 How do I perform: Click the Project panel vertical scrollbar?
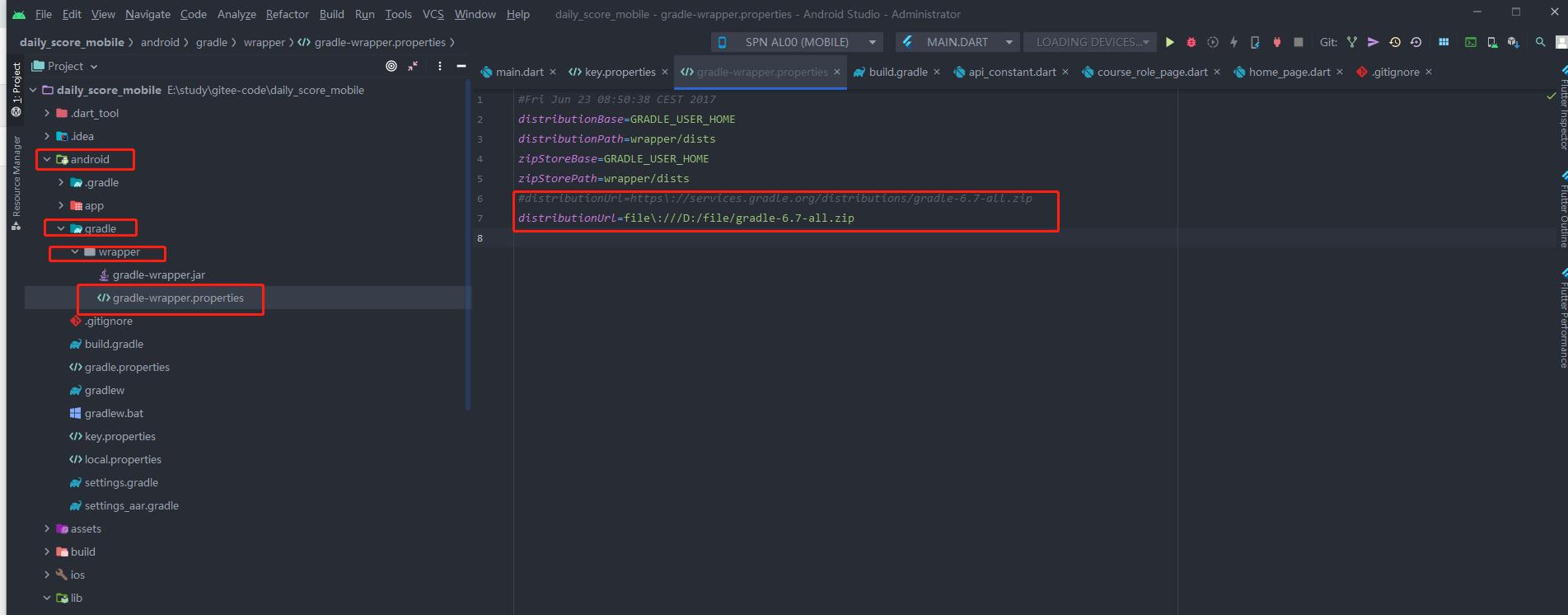point(468,246)
